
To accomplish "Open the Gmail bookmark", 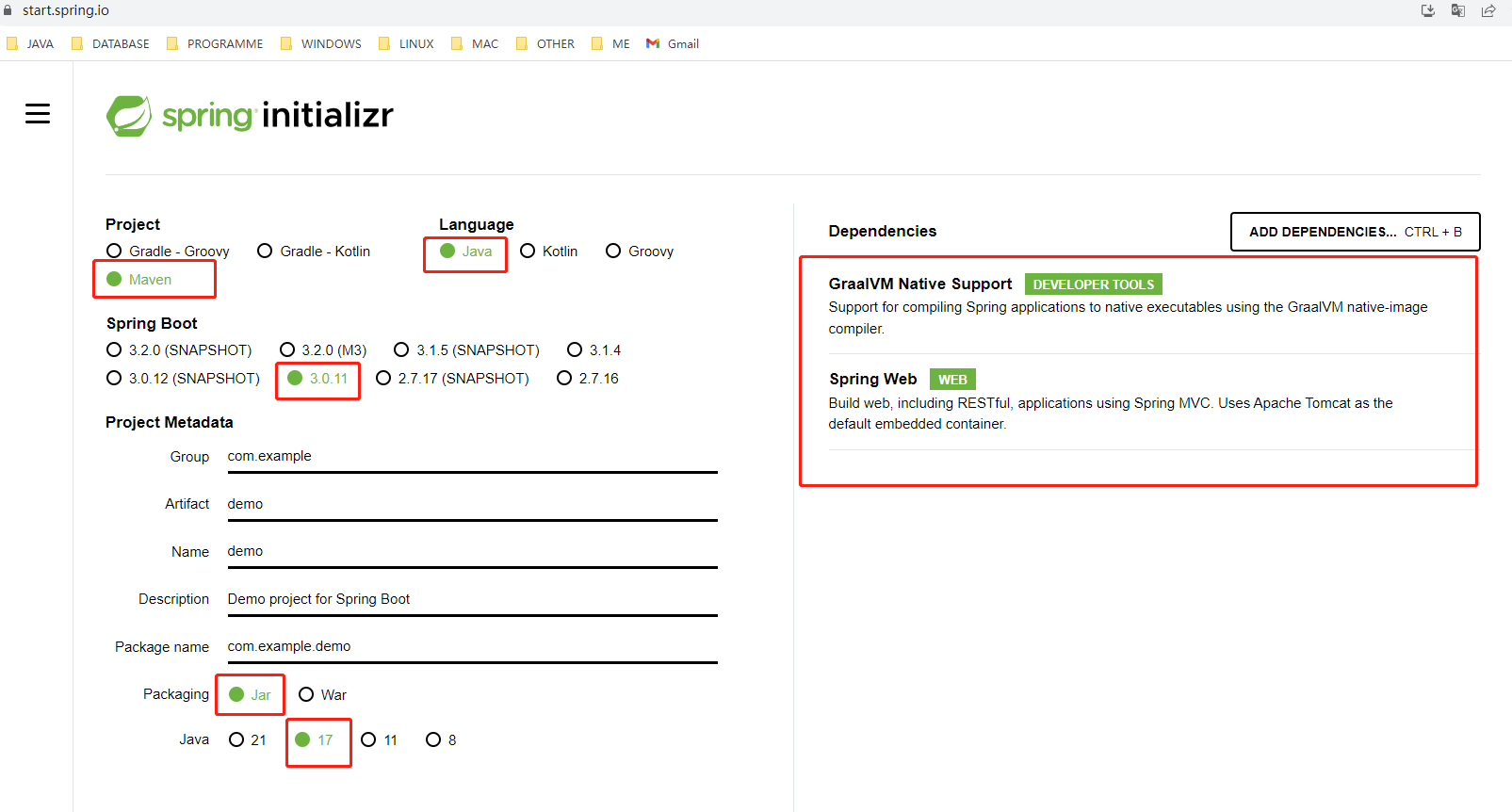I will tap(673, 44).
